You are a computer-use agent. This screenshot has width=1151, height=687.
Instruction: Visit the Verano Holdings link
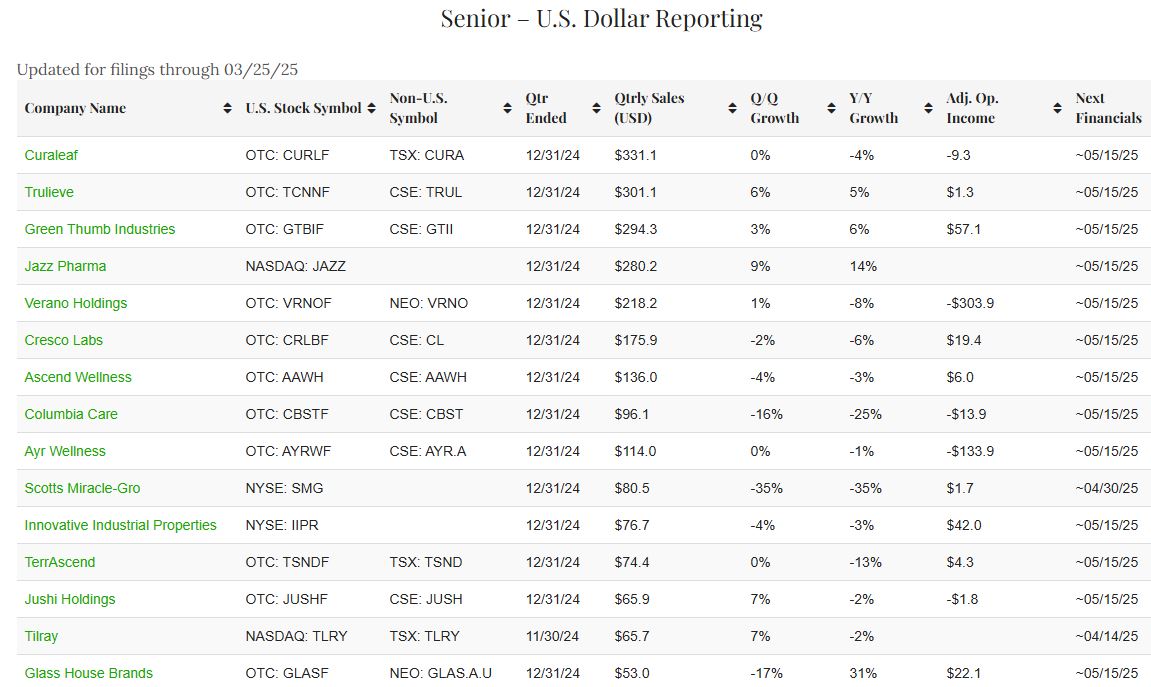tap(76, 303)
